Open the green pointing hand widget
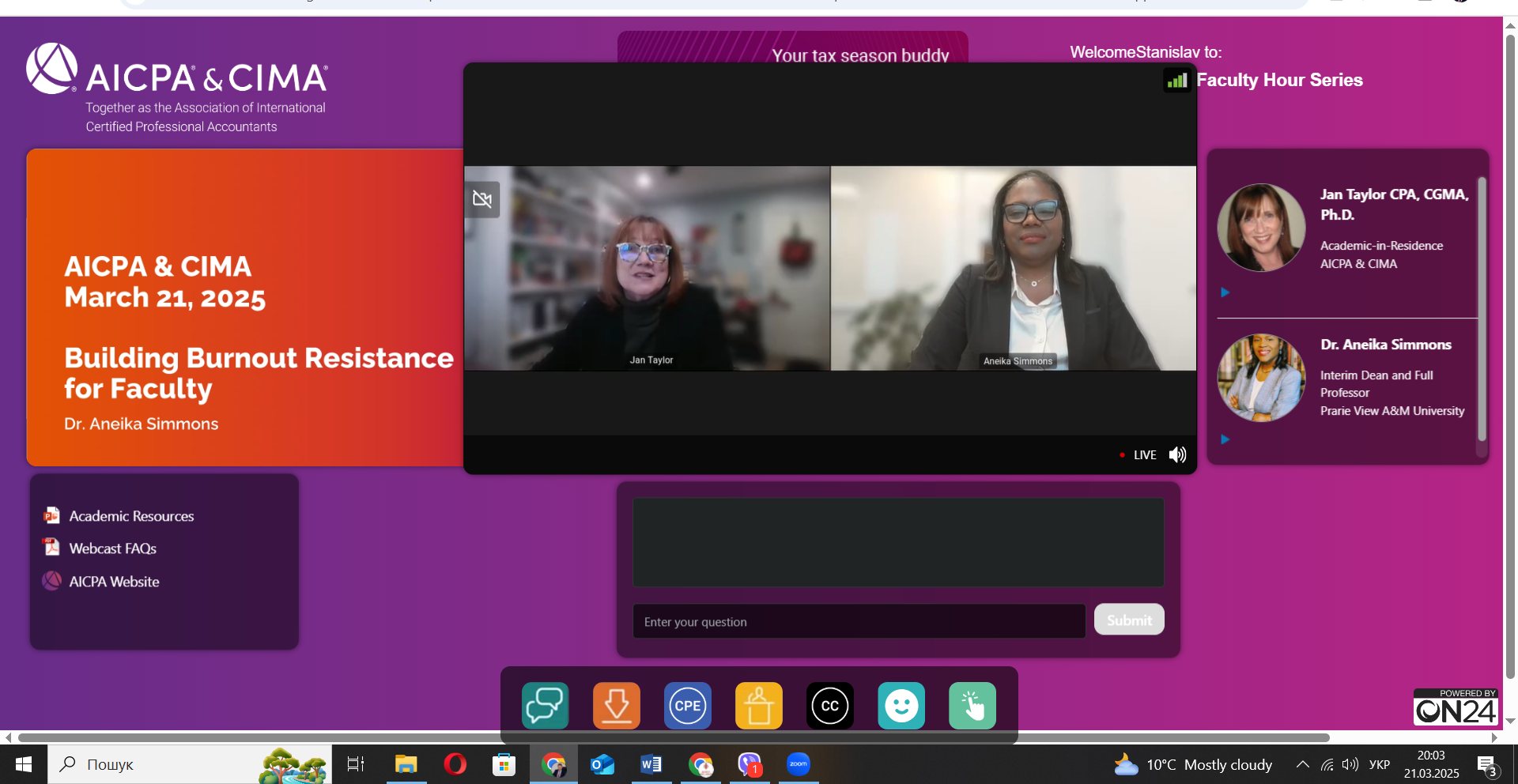This screenshot has width=1518, height=784. pos(972,705)
